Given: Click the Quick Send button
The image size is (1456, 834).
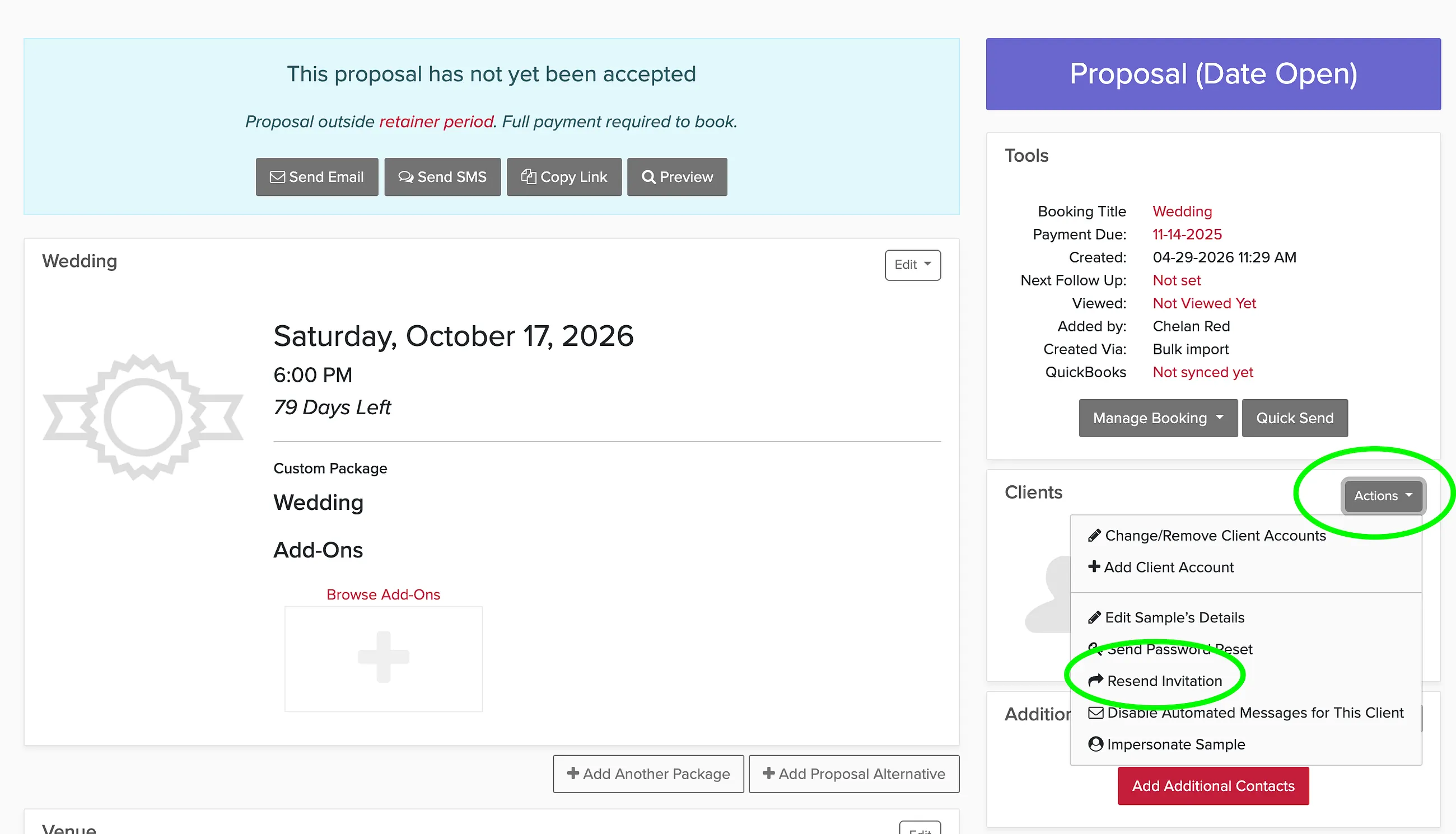Looking at the screenshot, I should 1295,418.
